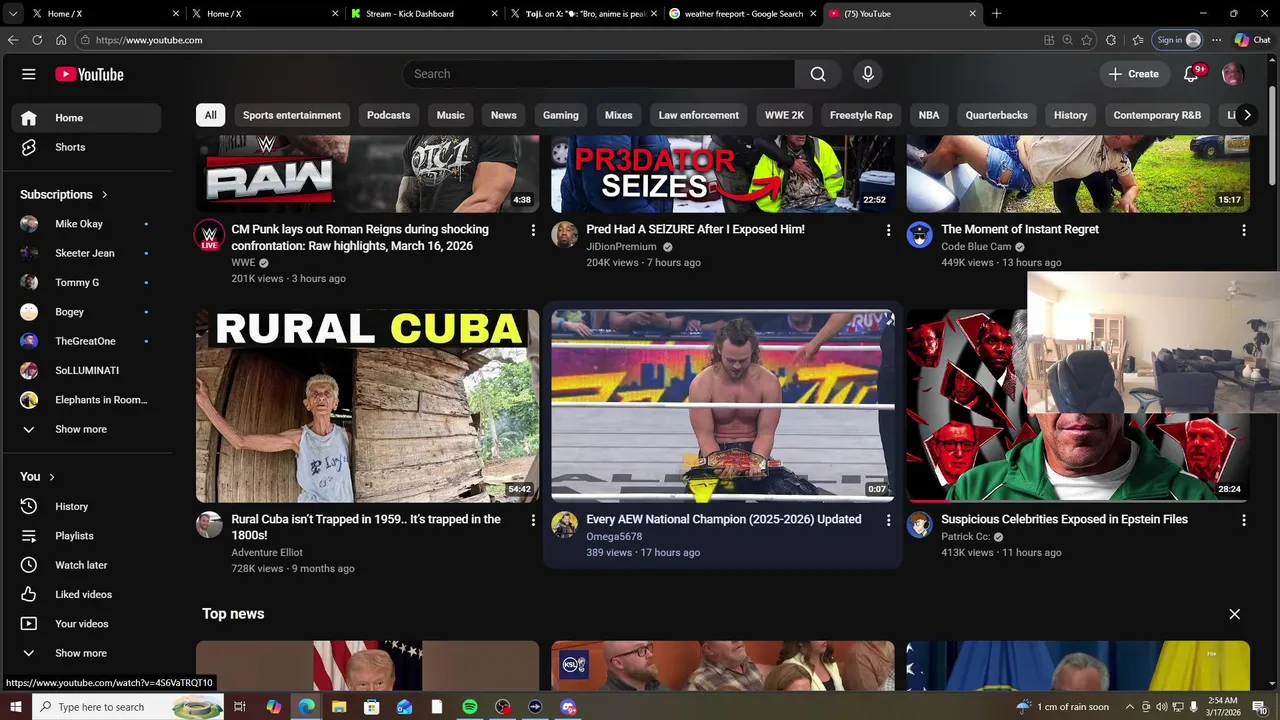1280x720 pixels.
Task: Open more options for AEW National Champion video
Action: pos(888,520)
